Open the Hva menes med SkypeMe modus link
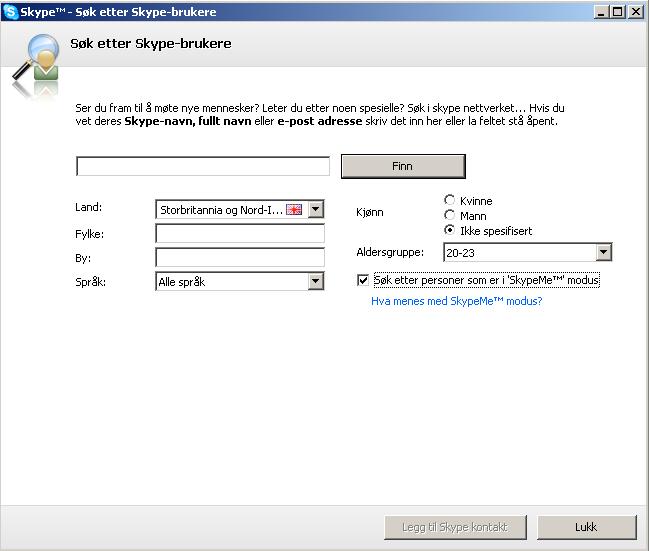The height and width of the screenshot is (551, 649). click(457, 301)
